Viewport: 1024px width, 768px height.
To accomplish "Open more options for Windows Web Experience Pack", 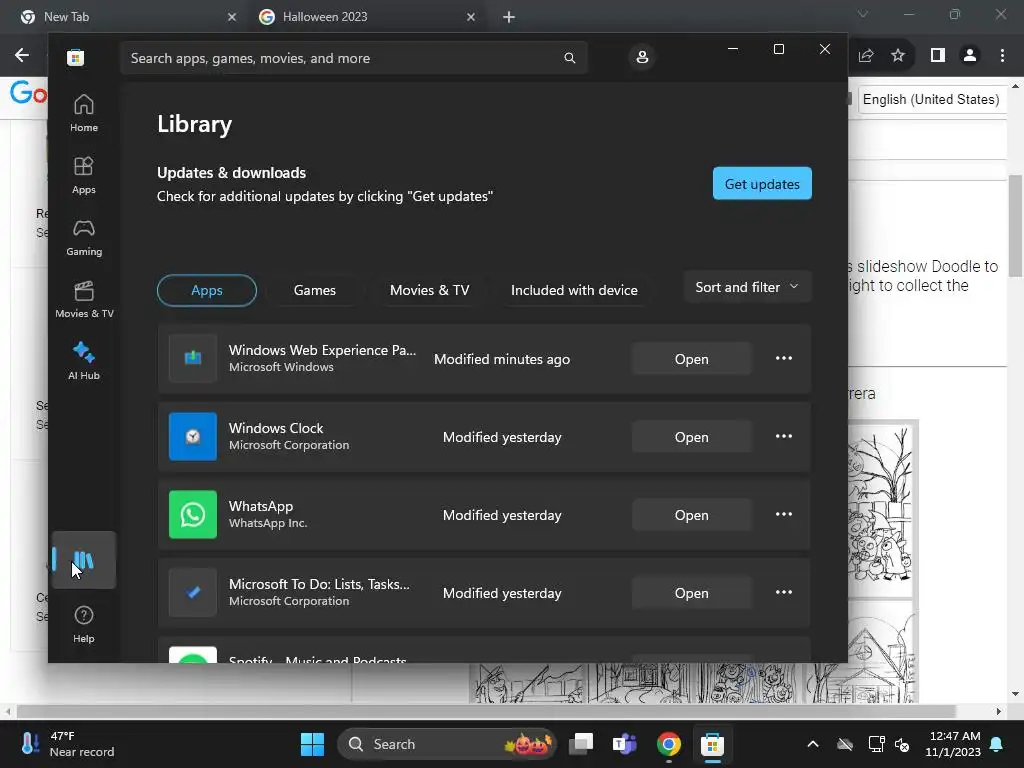I will click(784, 359).
